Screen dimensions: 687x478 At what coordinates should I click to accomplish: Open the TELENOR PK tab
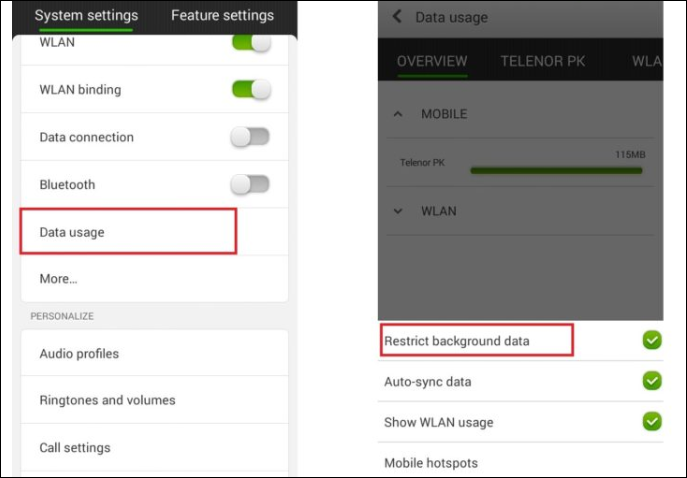[x=542, y=61]
